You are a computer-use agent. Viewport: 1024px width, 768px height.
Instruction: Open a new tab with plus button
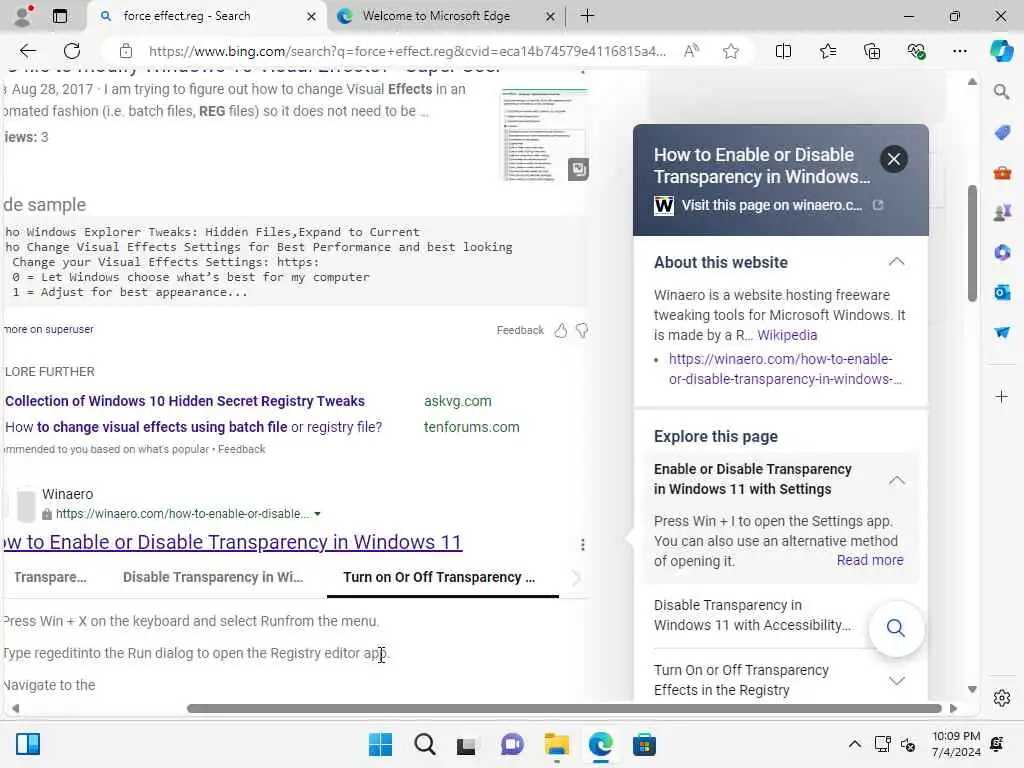coord(587,16)
